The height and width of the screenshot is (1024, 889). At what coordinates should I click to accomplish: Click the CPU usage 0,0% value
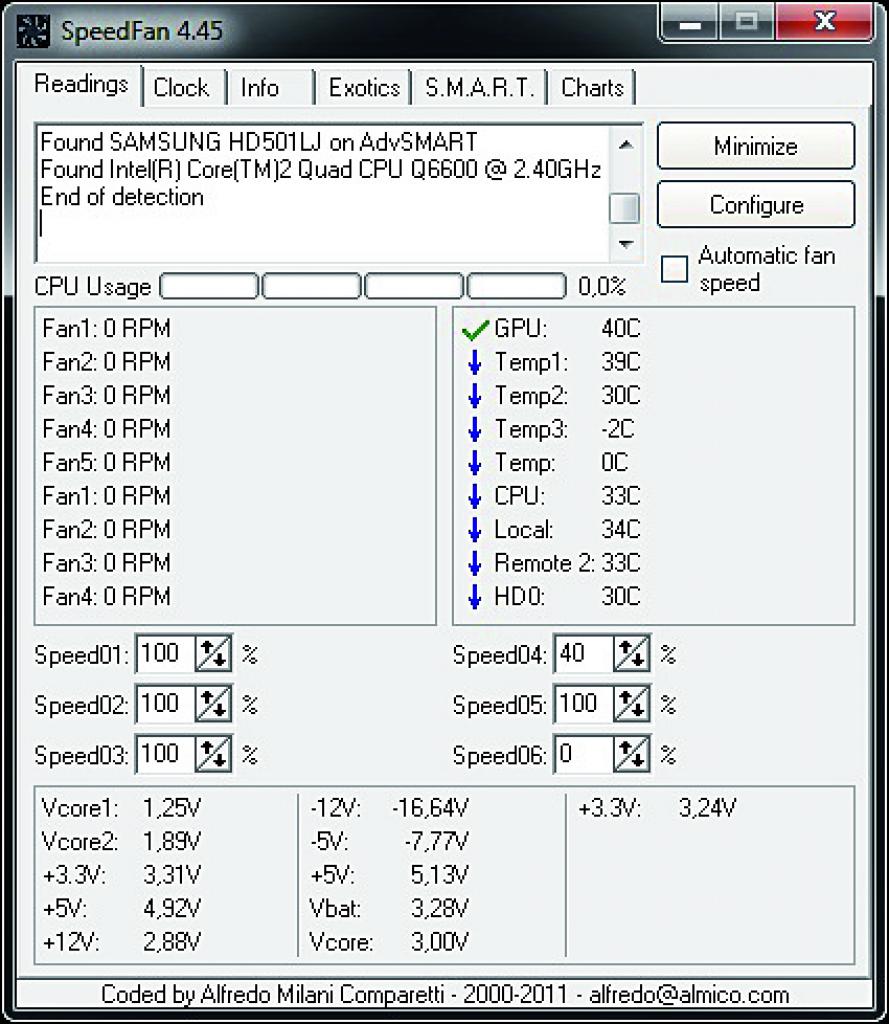pos(602,286)
